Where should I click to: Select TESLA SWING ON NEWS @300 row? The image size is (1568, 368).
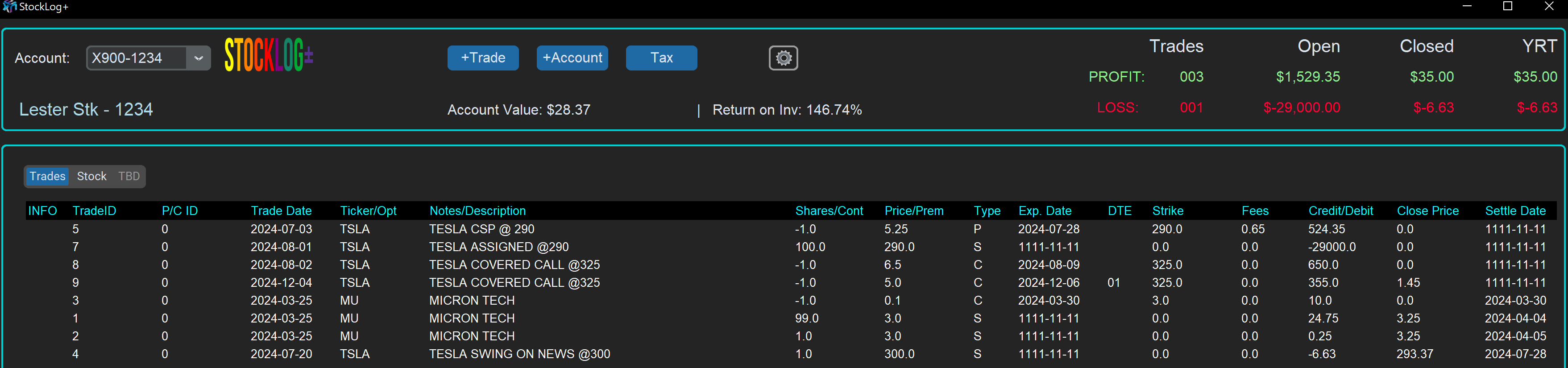click(519, 354)
